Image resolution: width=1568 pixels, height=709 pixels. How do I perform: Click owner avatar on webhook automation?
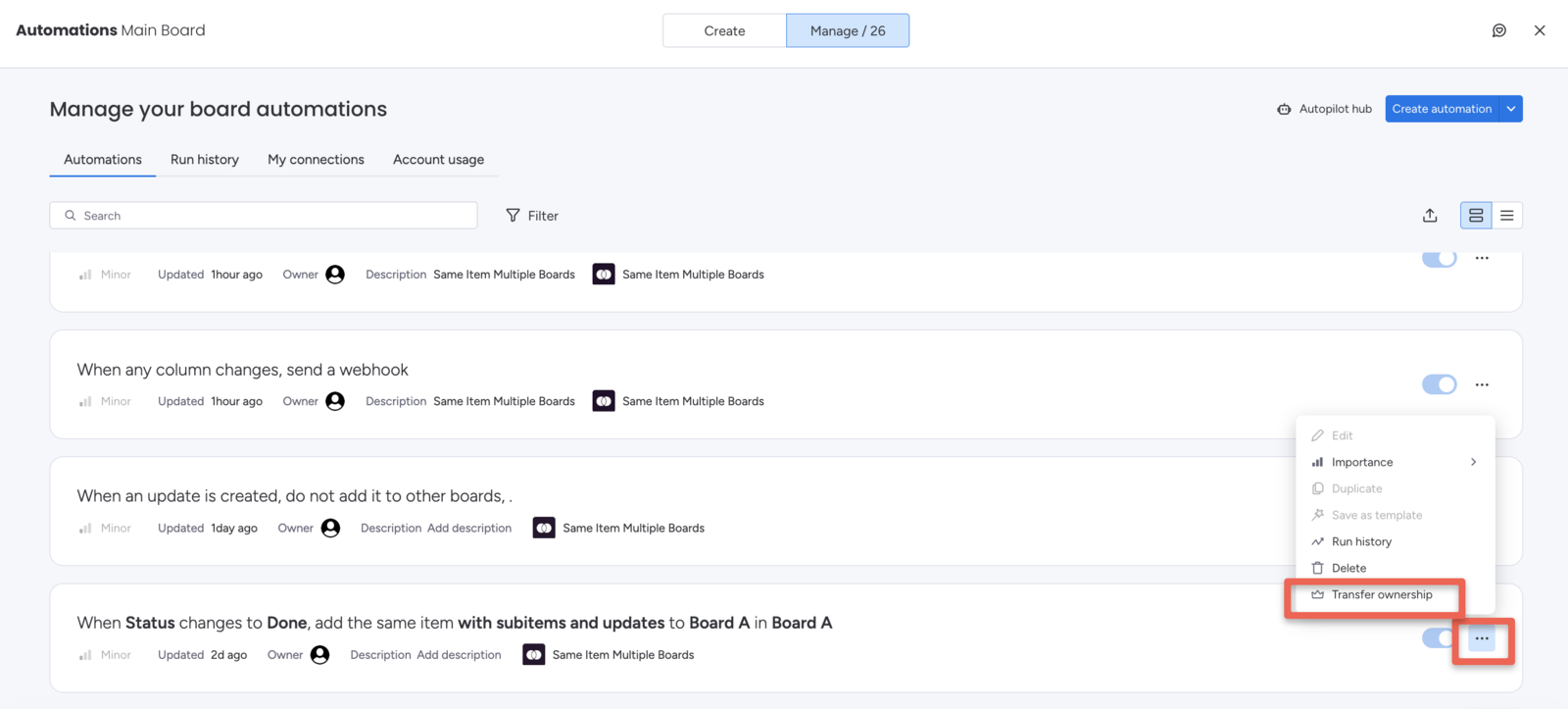(335, 401)
